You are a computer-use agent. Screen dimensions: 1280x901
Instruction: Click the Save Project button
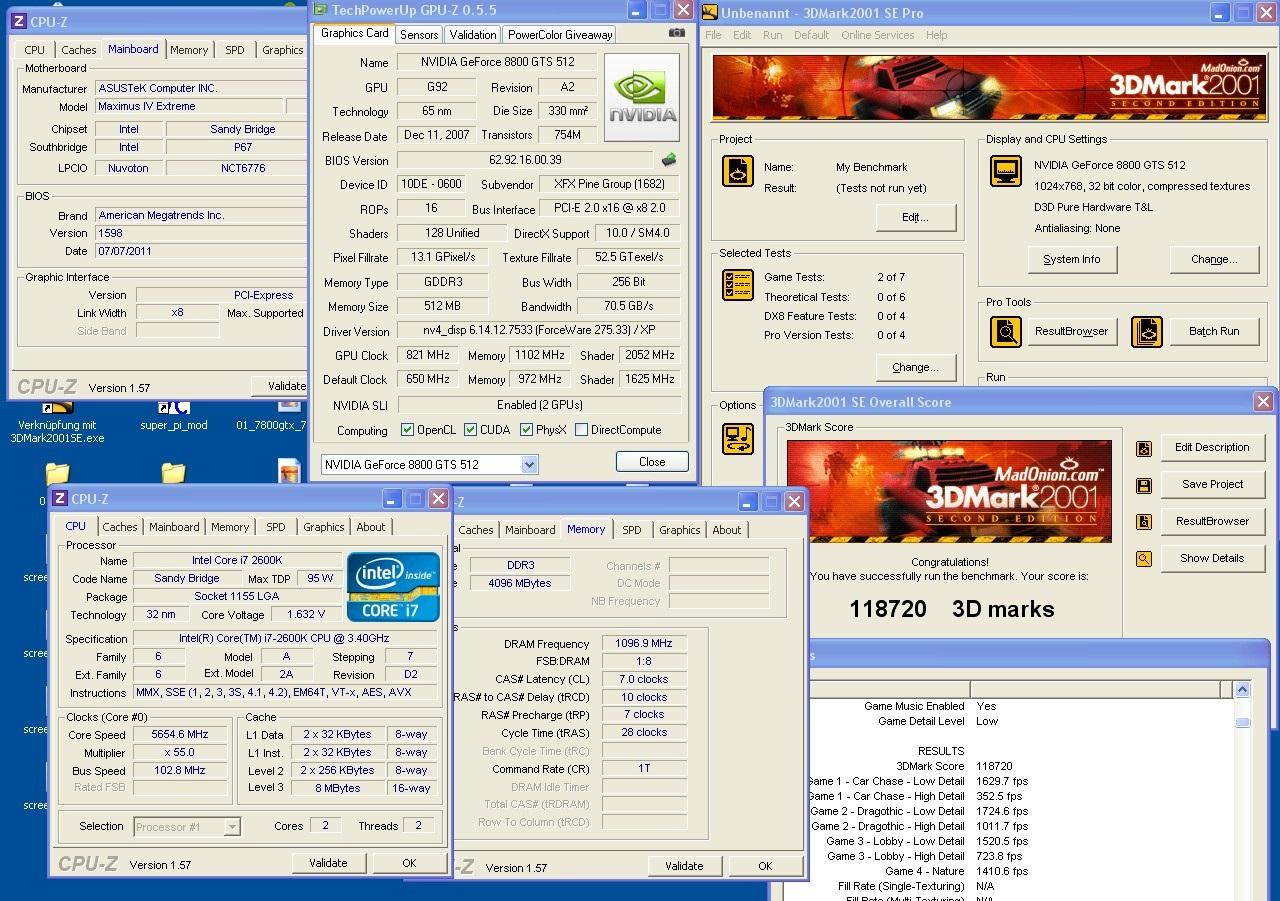(x=1212, y=484)
